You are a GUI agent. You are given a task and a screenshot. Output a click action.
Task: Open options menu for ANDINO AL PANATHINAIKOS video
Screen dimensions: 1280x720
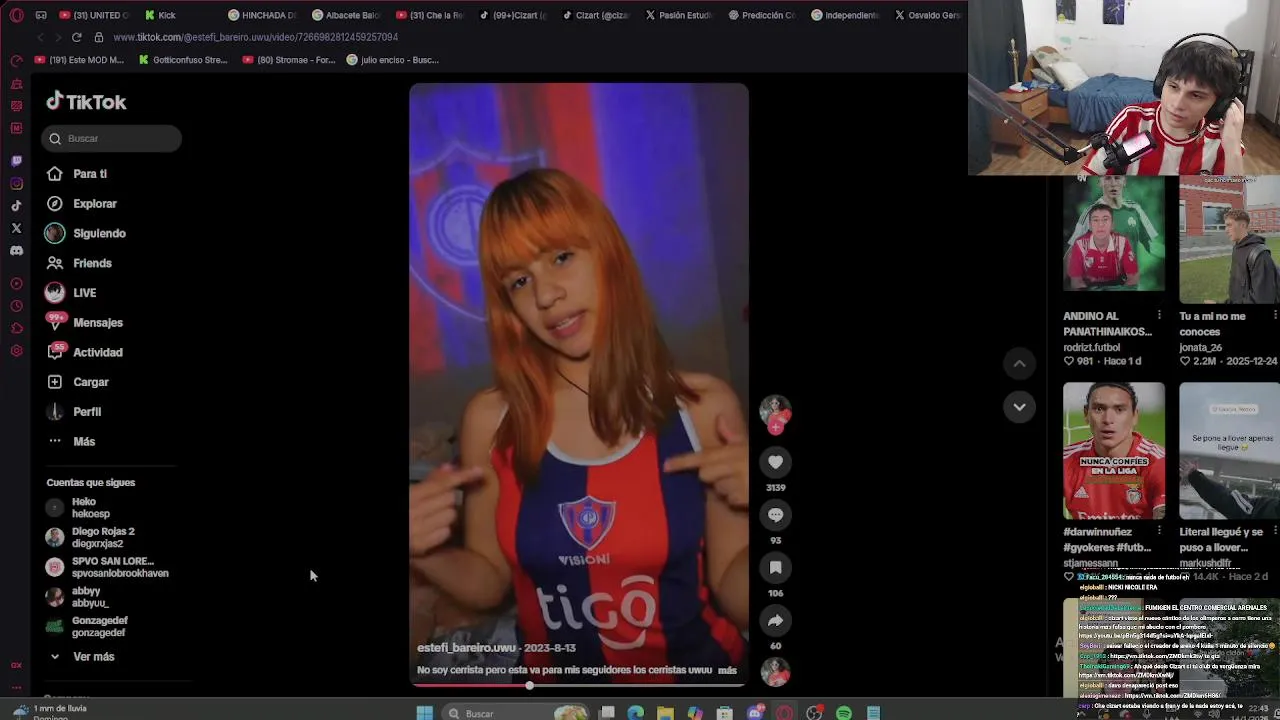(1159, 317)
